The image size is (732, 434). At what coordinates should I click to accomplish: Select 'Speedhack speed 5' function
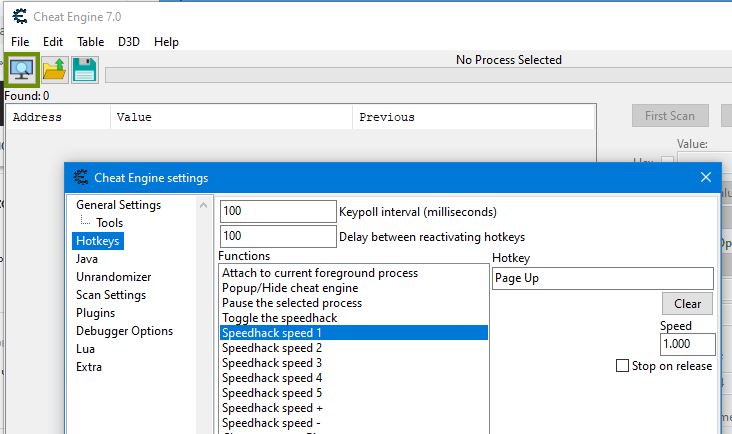[353, 392]
